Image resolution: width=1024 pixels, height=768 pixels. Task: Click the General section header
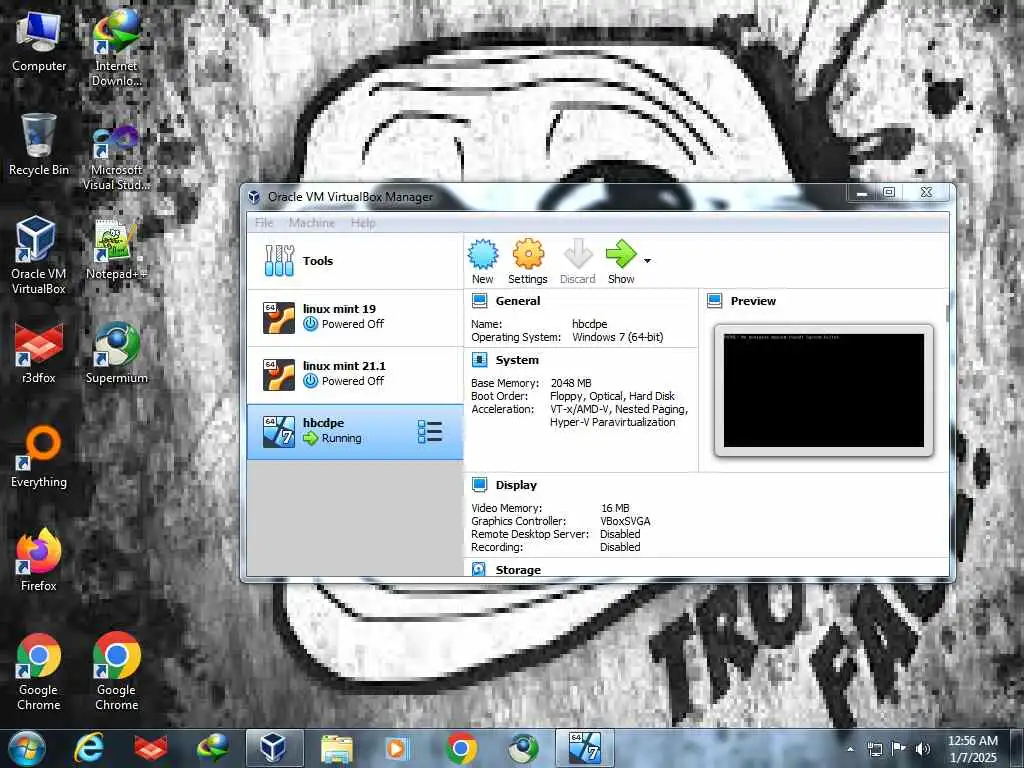click(518, 301)
